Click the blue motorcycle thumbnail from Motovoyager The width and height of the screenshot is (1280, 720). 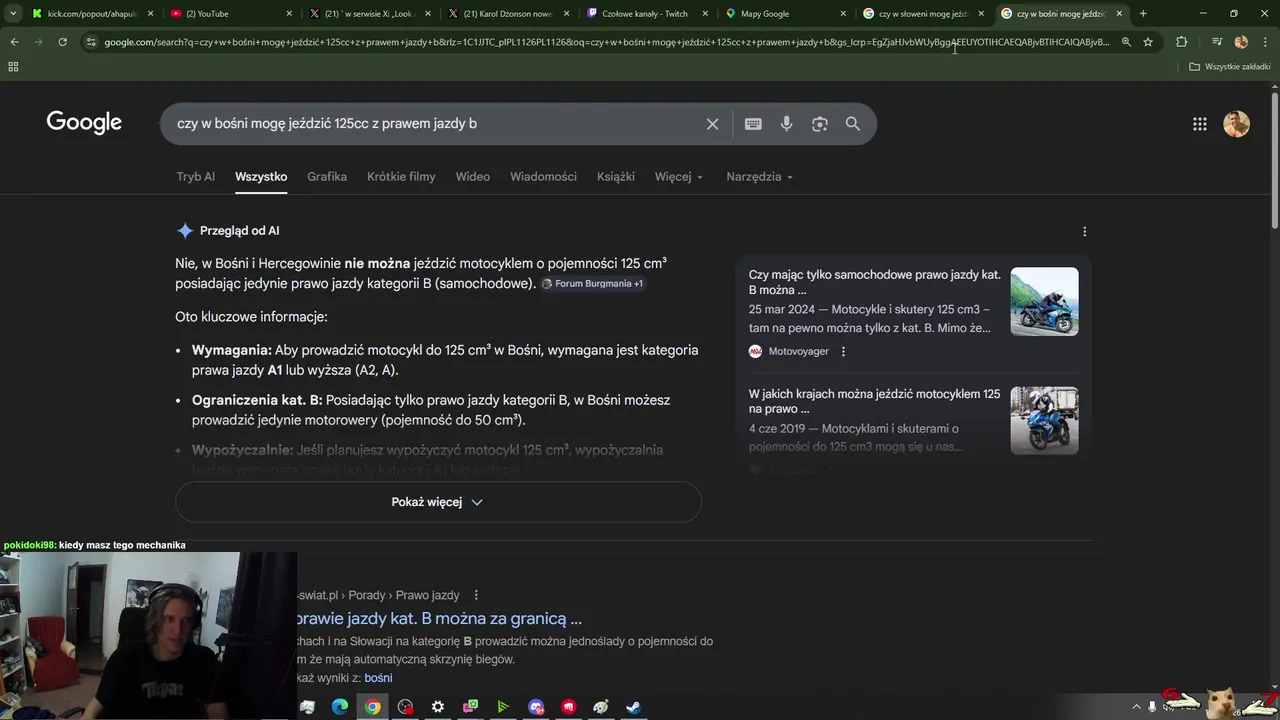point(1044,301)
